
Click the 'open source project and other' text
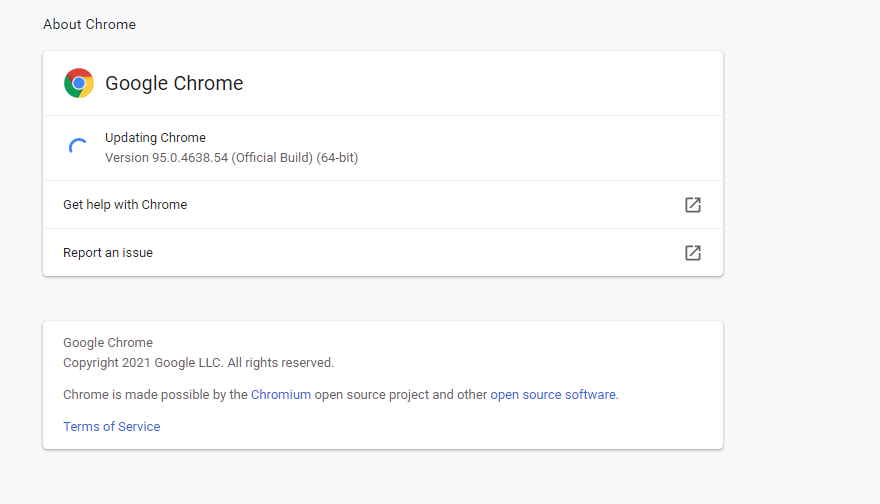pyautogui.click(x=400, y=395)
